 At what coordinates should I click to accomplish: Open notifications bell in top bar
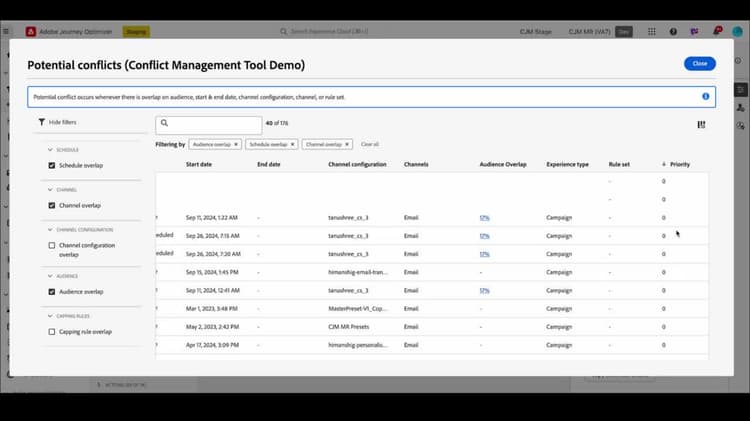click(717, 31)
